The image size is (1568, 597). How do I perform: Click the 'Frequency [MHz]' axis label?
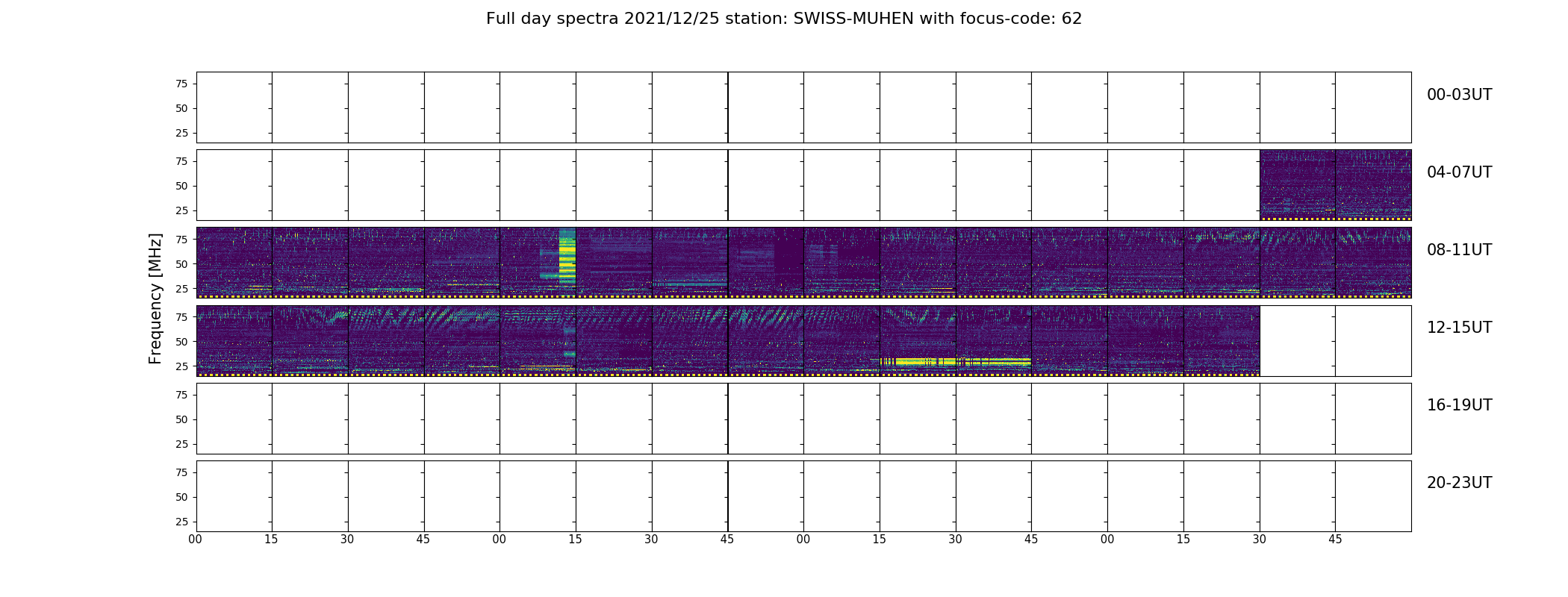pos(155,298)
